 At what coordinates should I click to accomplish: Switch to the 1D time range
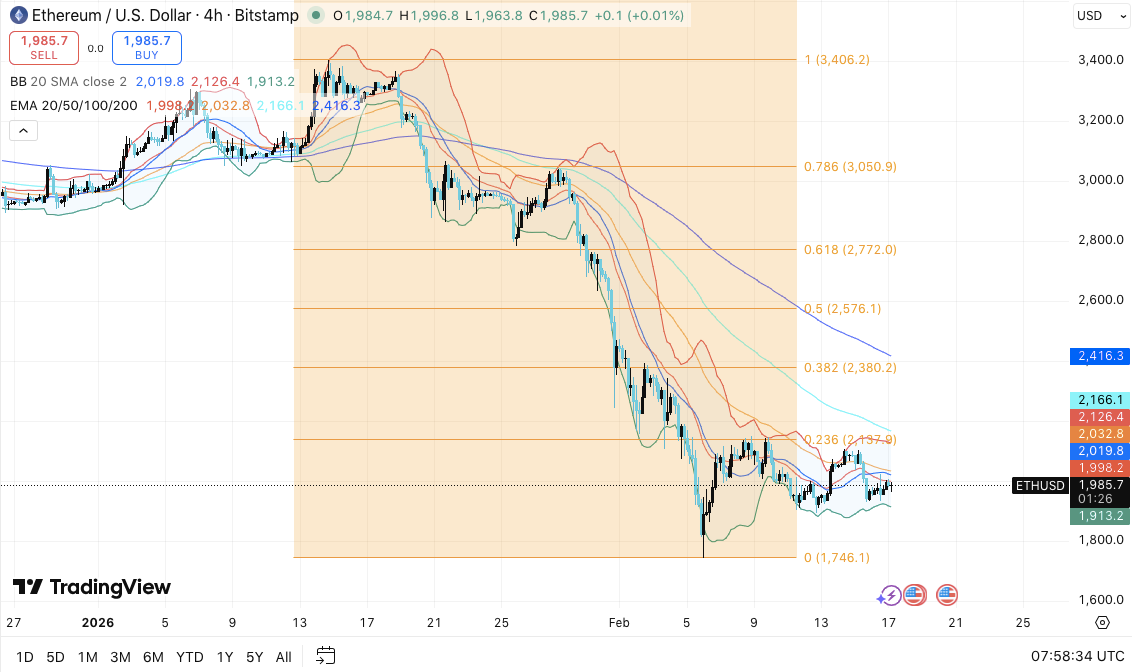25,657
